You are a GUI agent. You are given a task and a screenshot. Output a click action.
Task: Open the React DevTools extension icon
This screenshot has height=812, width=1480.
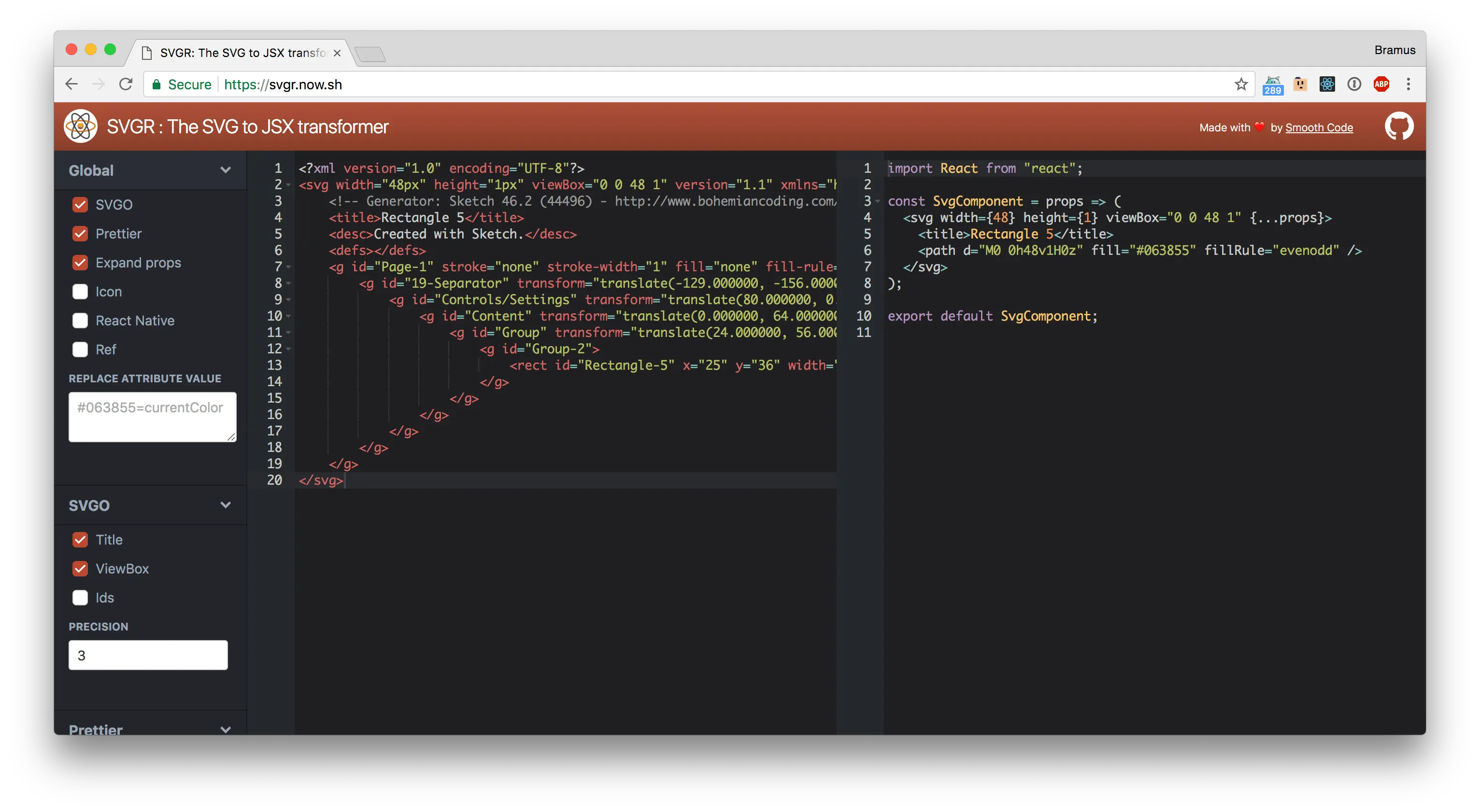point(1326,84)
